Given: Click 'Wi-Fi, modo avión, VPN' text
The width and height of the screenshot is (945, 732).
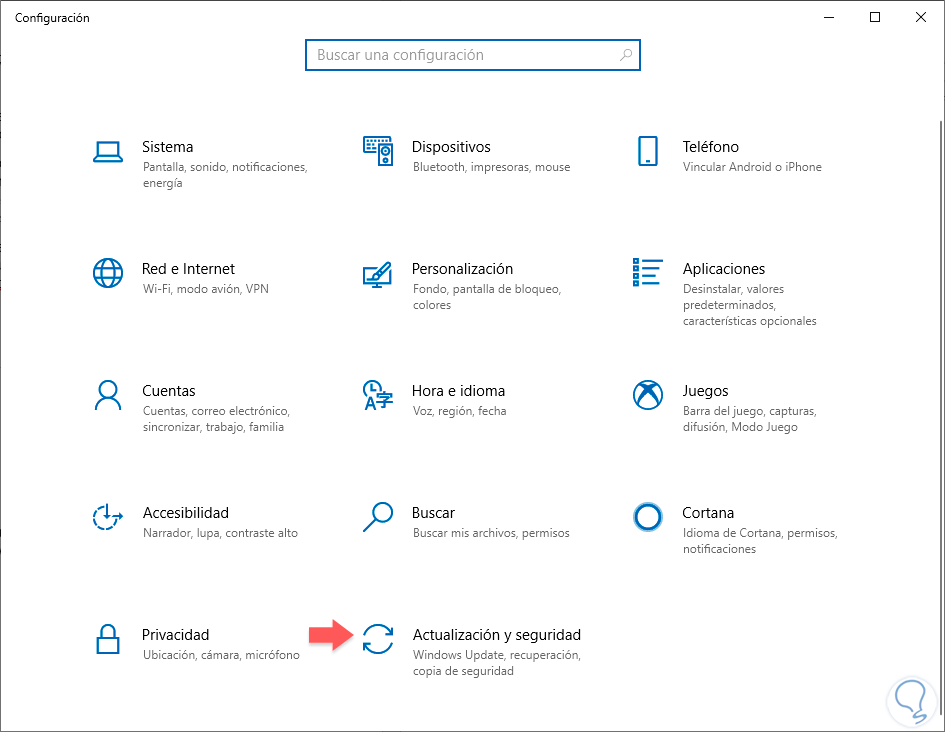Looking at the screenshot, I should tap(206, 289).
